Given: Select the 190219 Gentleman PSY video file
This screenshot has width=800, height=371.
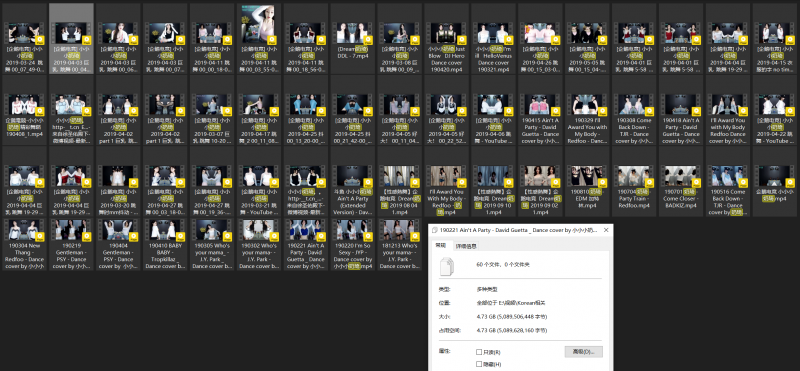Looking at the screenshot, I should [71, 244].
